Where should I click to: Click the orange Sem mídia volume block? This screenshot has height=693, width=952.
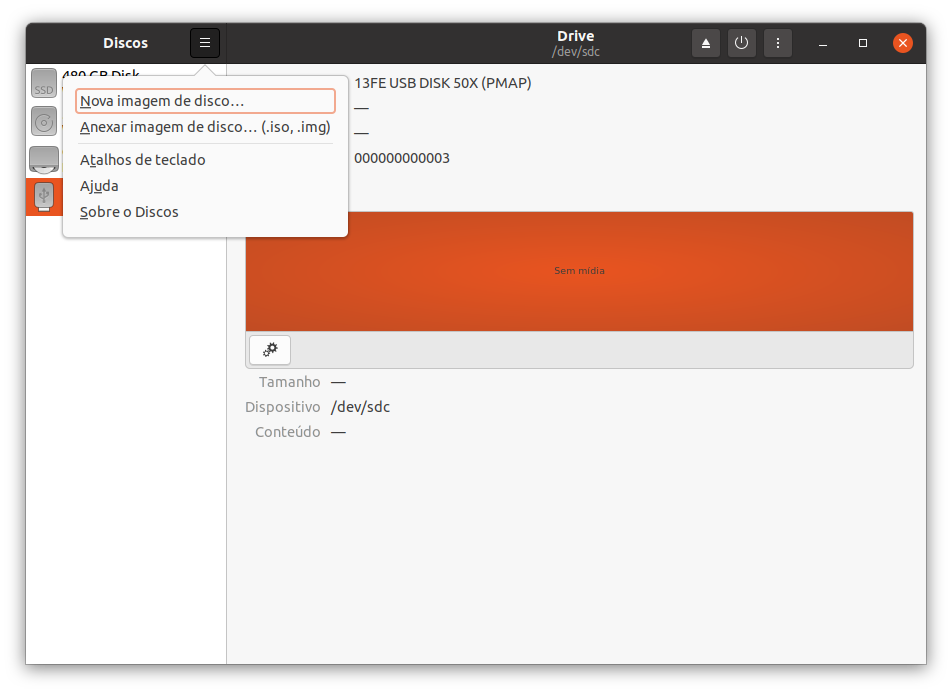tap(579, 271)
